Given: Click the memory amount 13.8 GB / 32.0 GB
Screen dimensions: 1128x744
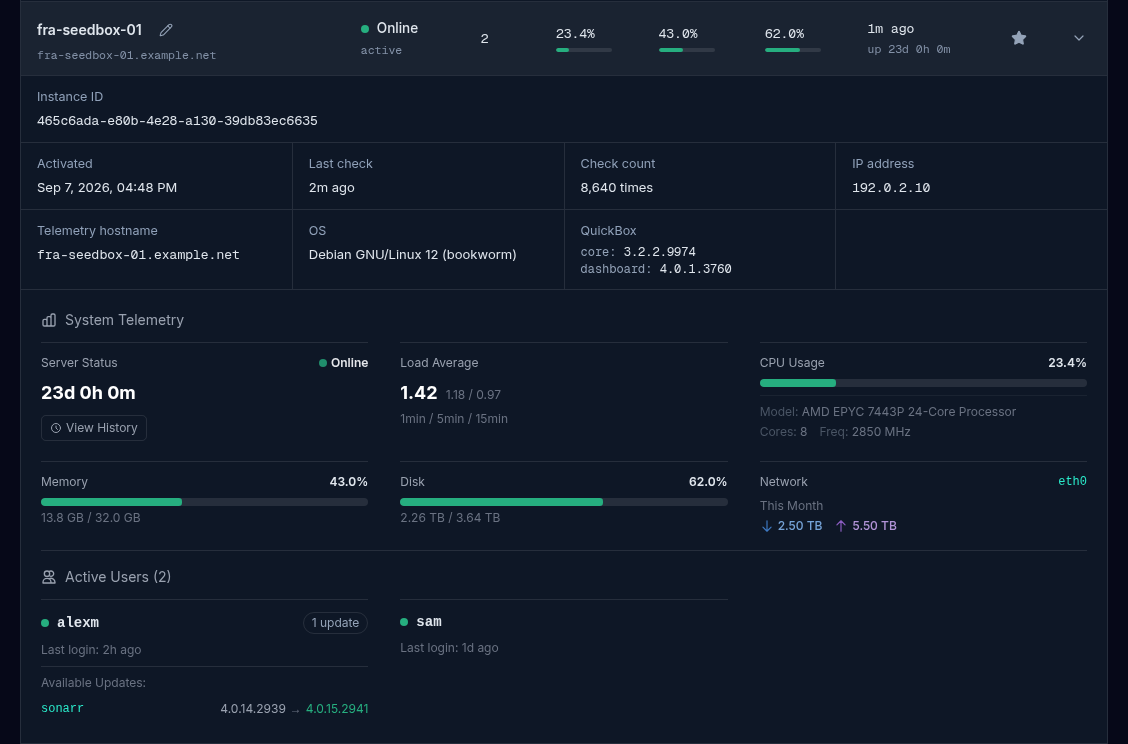Looking at the screenshot, I should (x=91, y=518).
